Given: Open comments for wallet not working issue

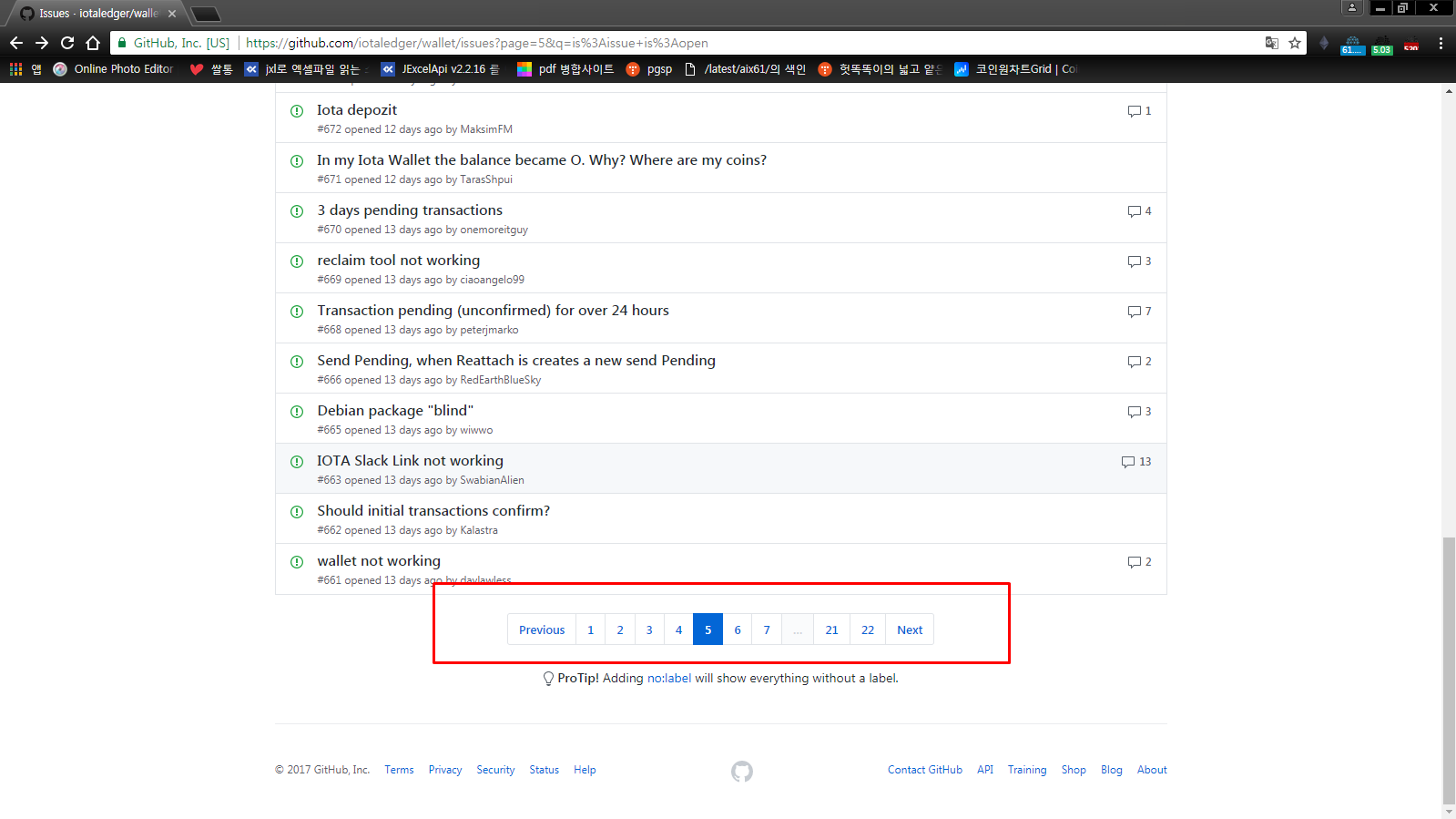Looking at the screenshot, I should coord(1139,561).
